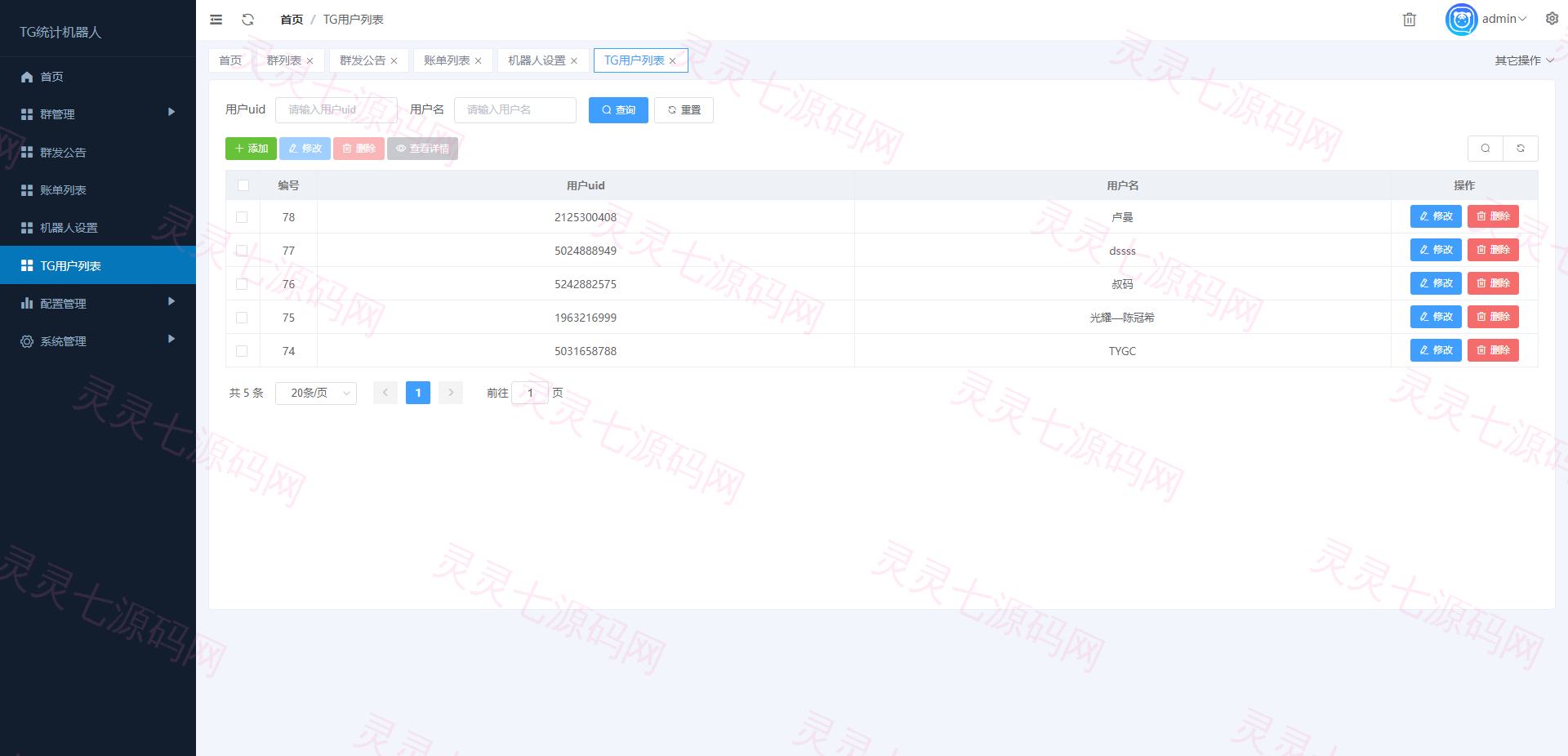Click the admin avatar image

point(1462,20)
